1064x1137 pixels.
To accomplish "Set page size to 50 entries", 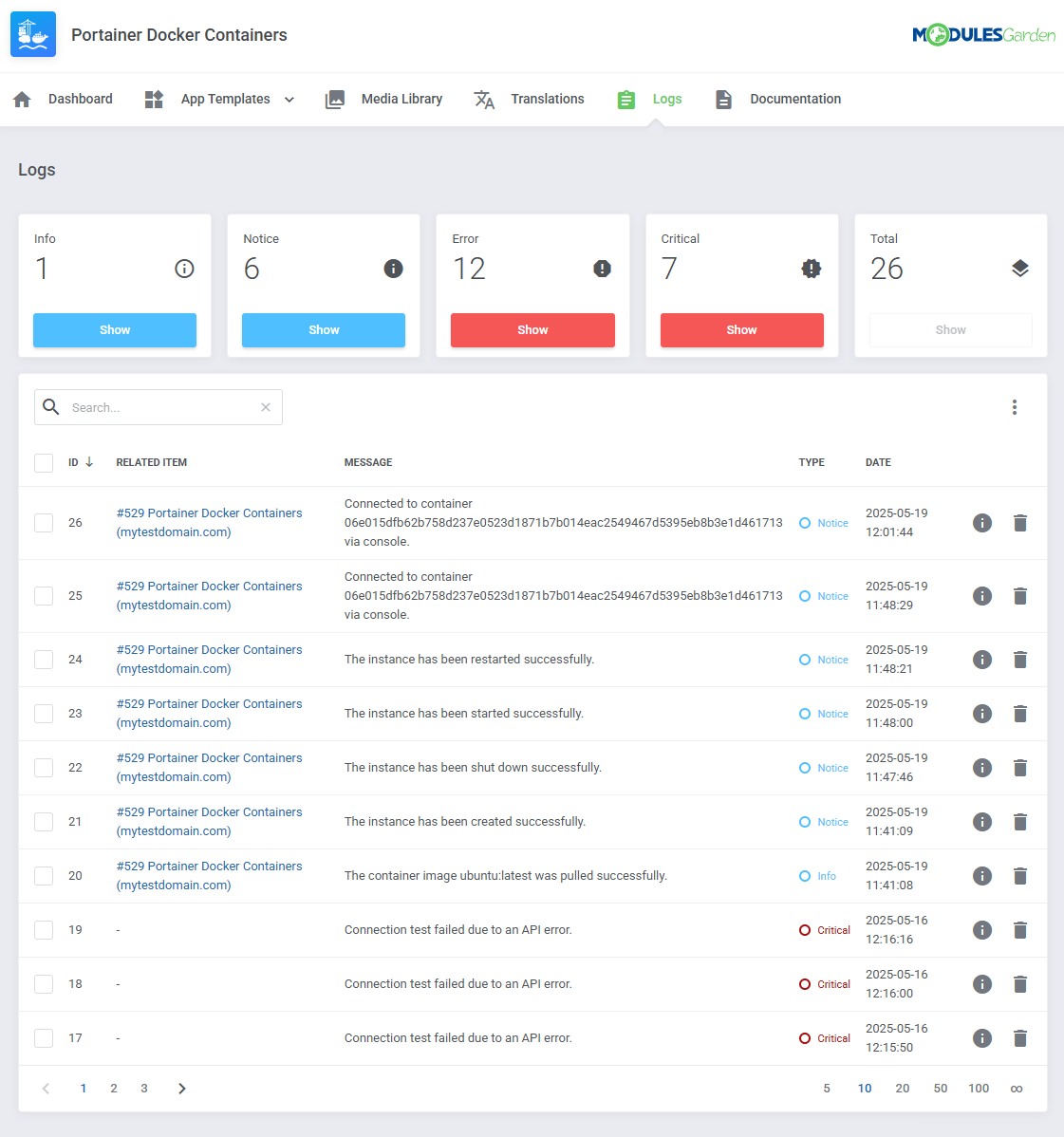I will pos(941,1089).
